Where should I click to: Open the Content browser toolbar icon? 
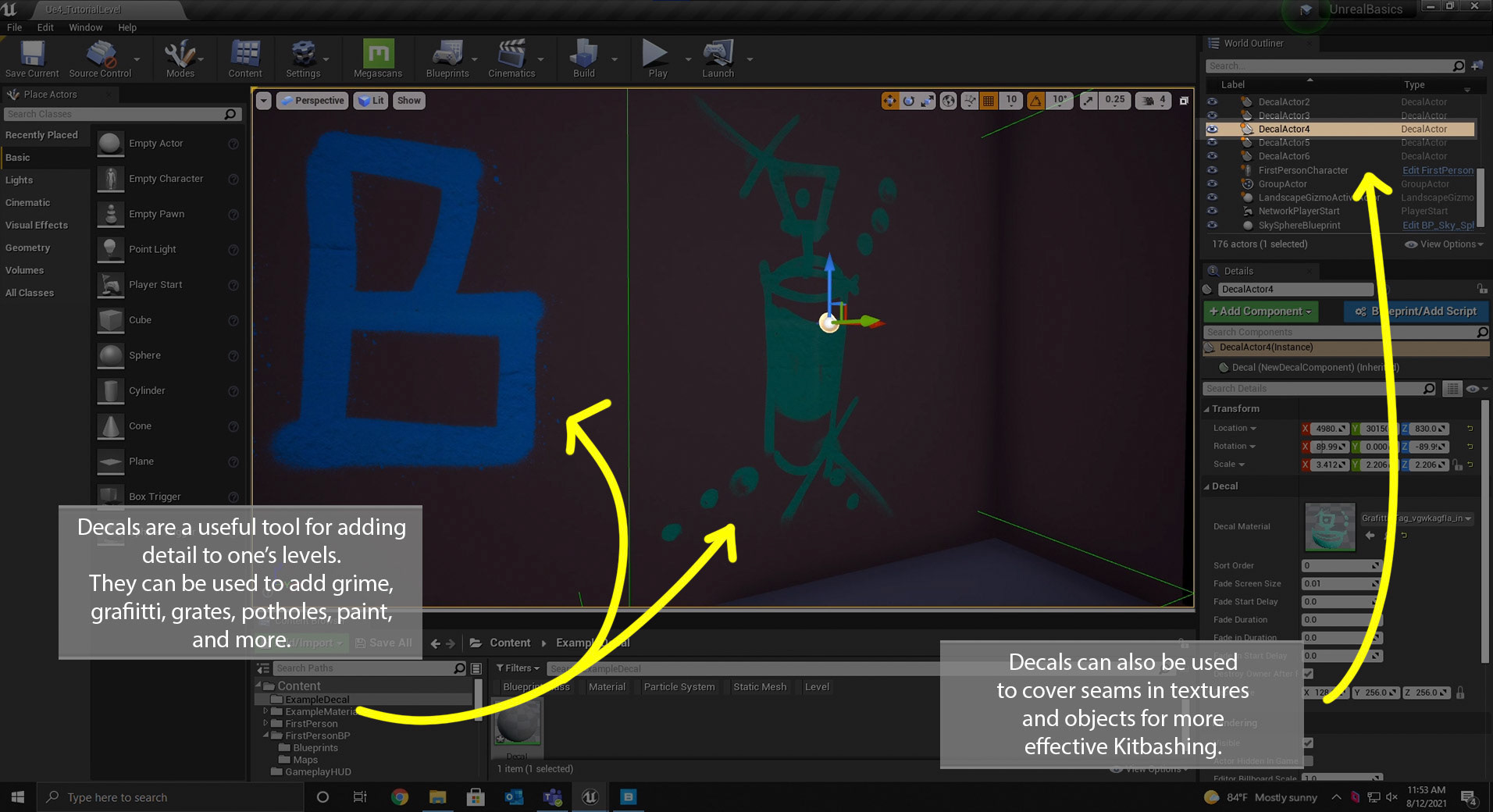245,59
